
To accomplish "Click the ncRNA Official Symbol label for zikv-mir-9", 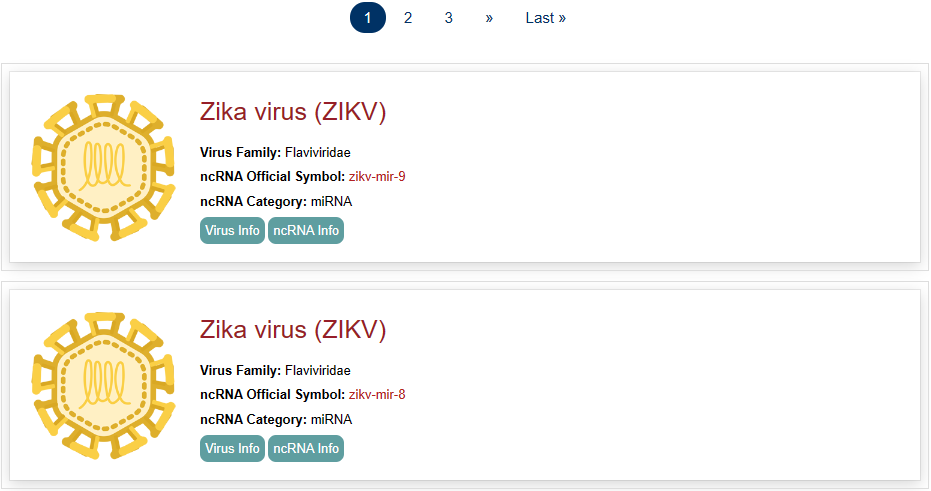I will [272, 177].
